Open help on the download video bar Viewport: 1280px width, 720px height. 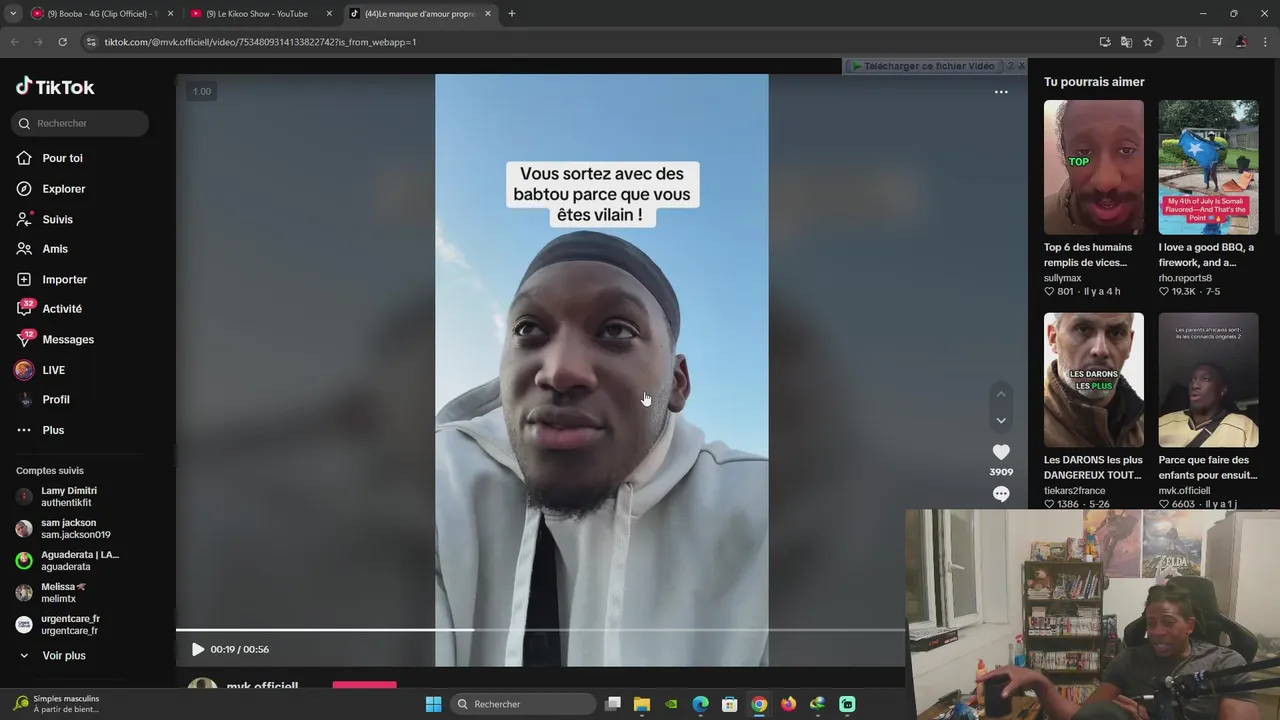coord(1009,66)
